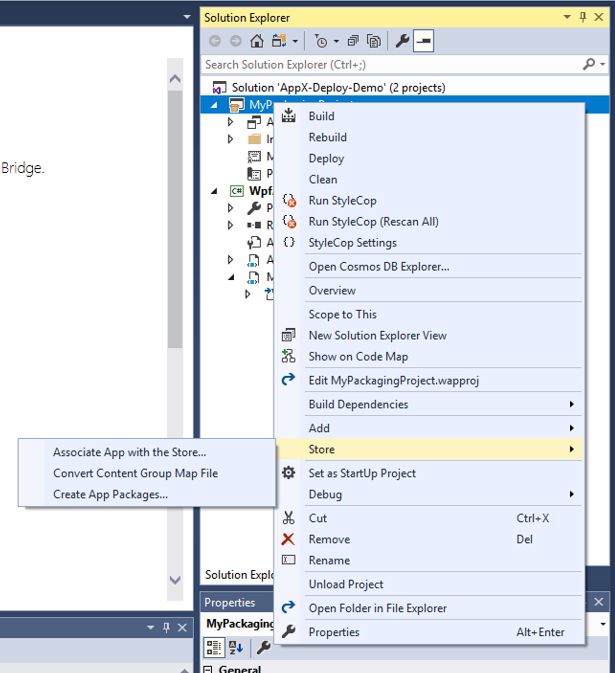Click Associate App with the Store...
Screen dimensions: 615x673
pyautogui.click(x=147, y=452)
